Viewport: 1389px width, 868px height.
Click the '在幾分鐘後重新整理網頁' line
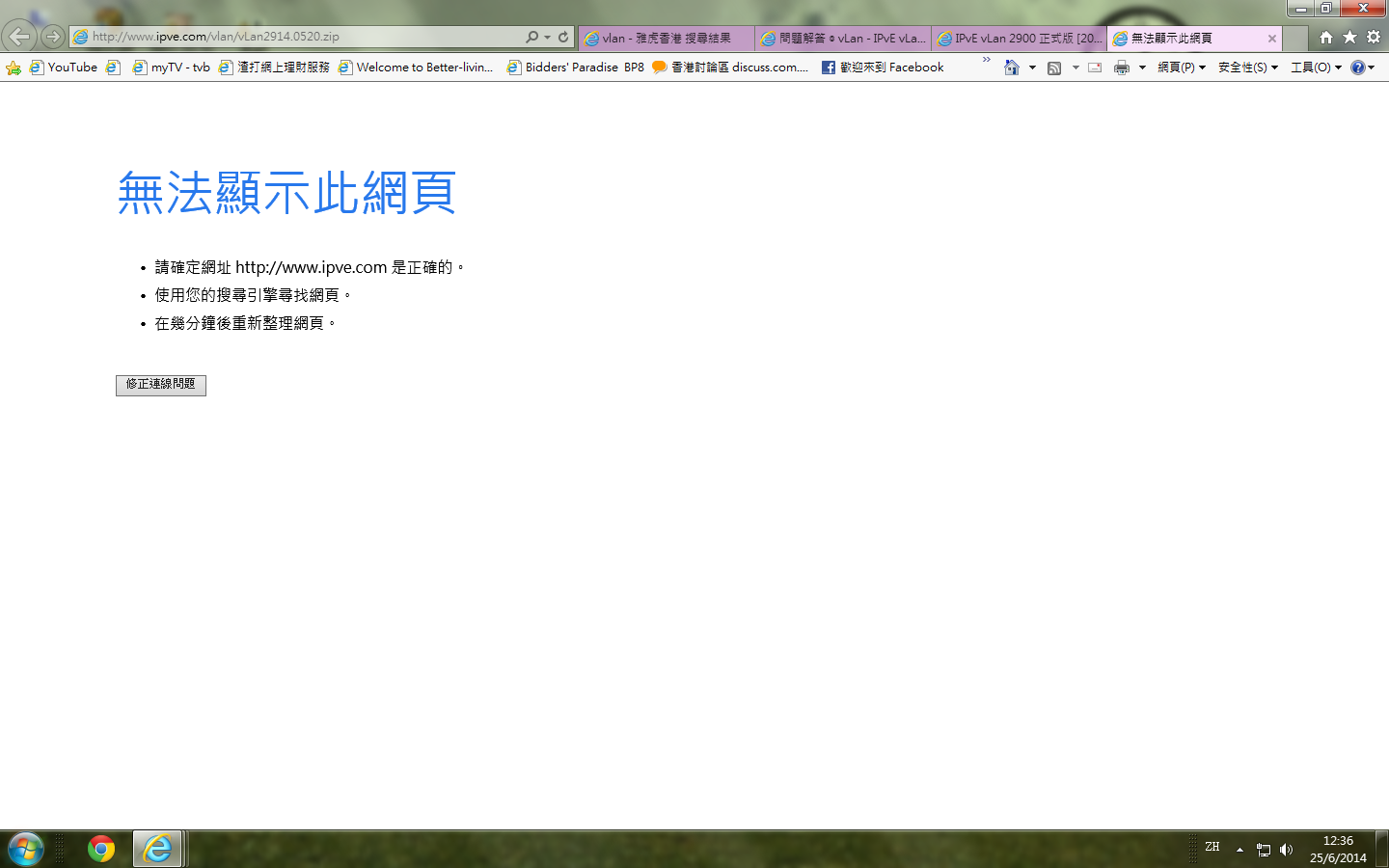245,323
